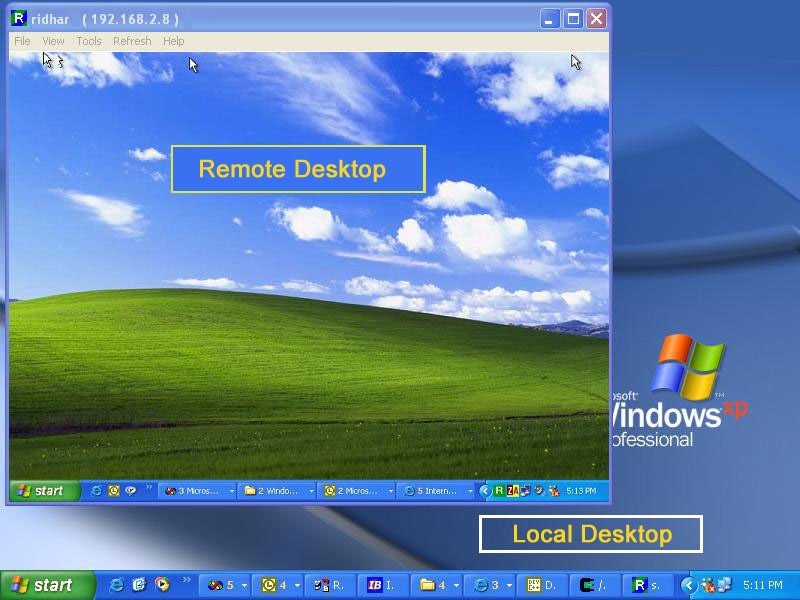Open Windows Media Player in local quick launch
800x600 pixels.
click(162, 585)
